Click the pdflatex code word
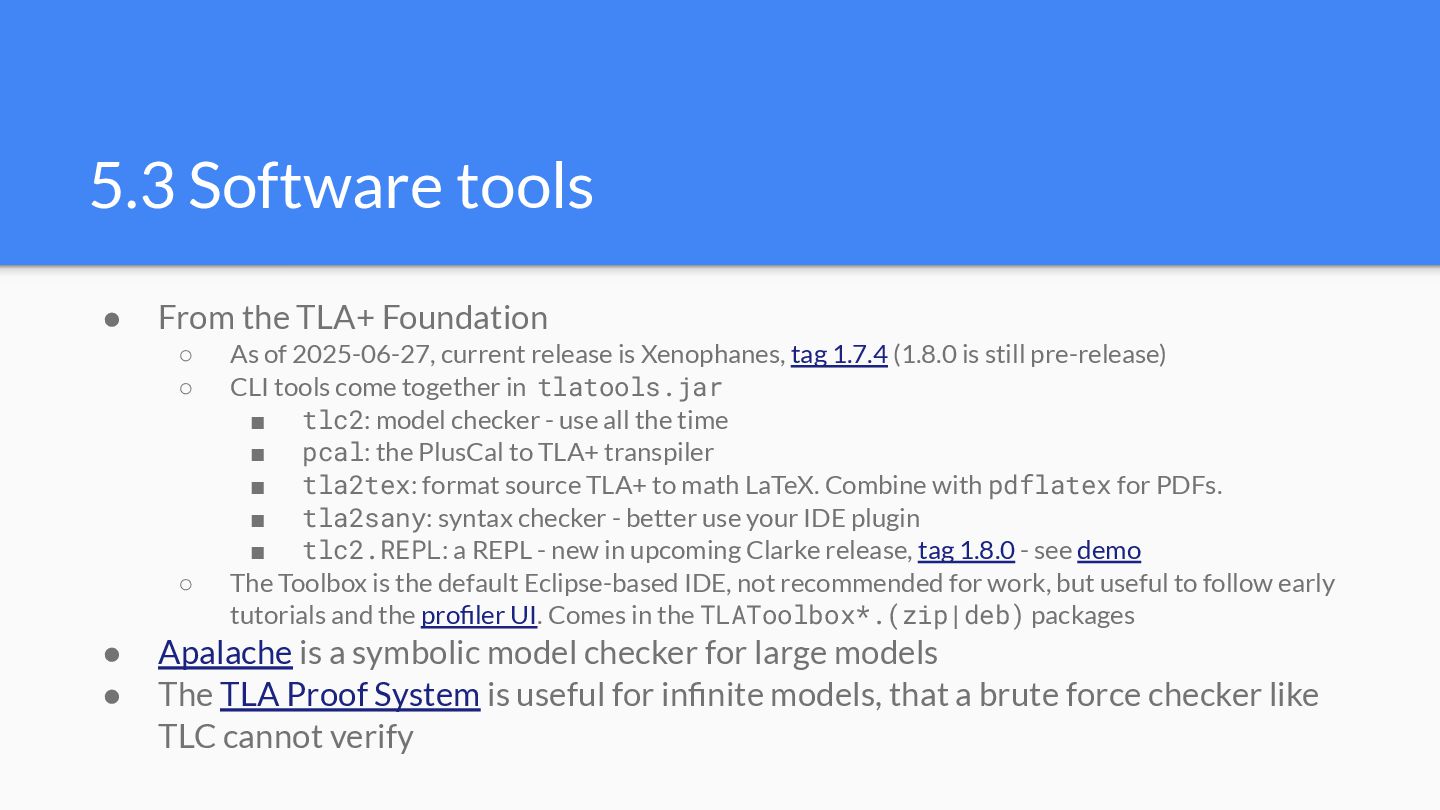The height and width of the screenshot is (810, 1440). point(1049,486)
